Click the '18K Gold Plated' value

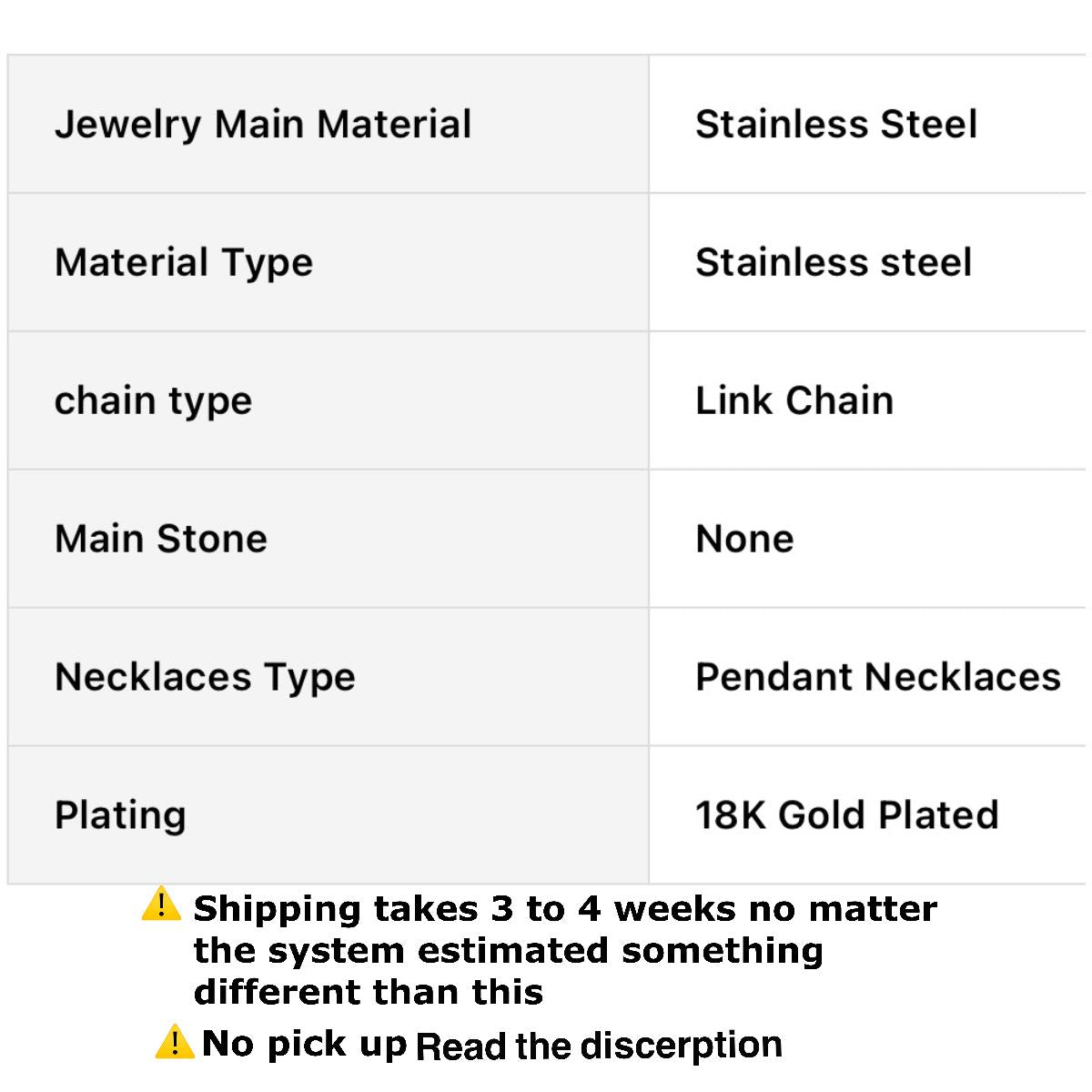tap(847, 815)
